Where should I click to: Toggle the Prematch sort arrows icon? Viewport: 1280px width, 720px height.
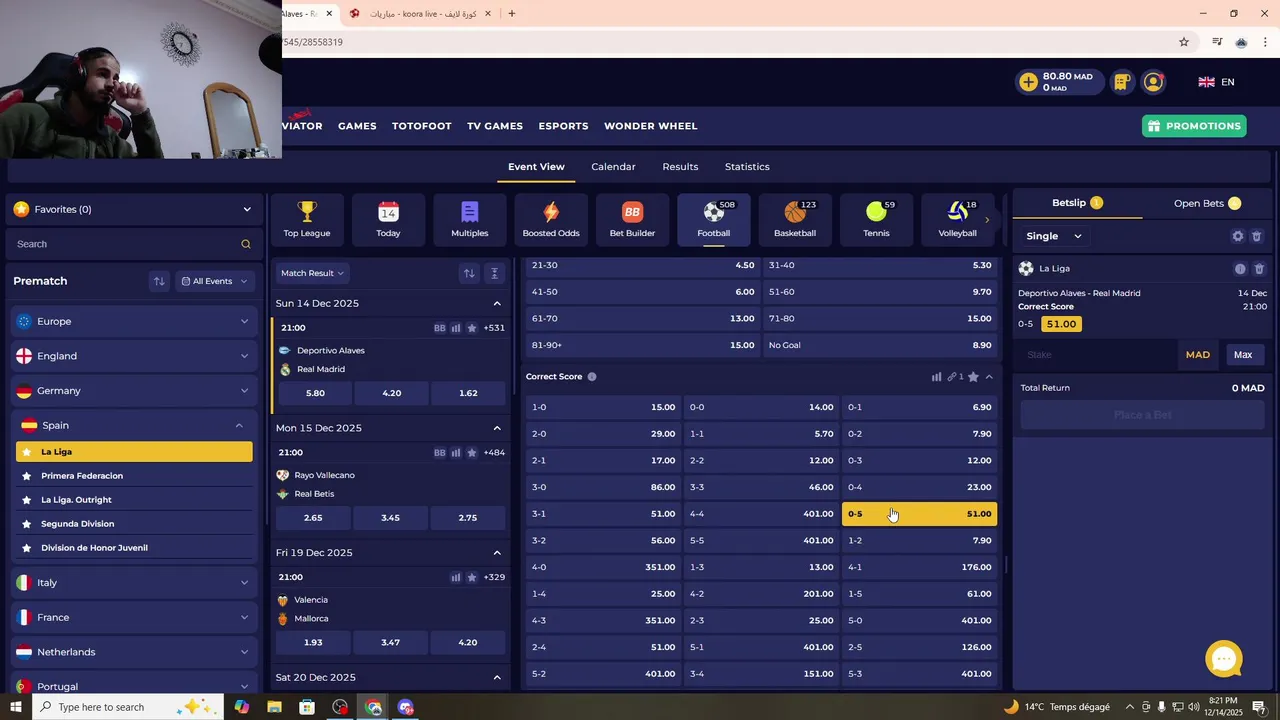(x=159, y=281)
